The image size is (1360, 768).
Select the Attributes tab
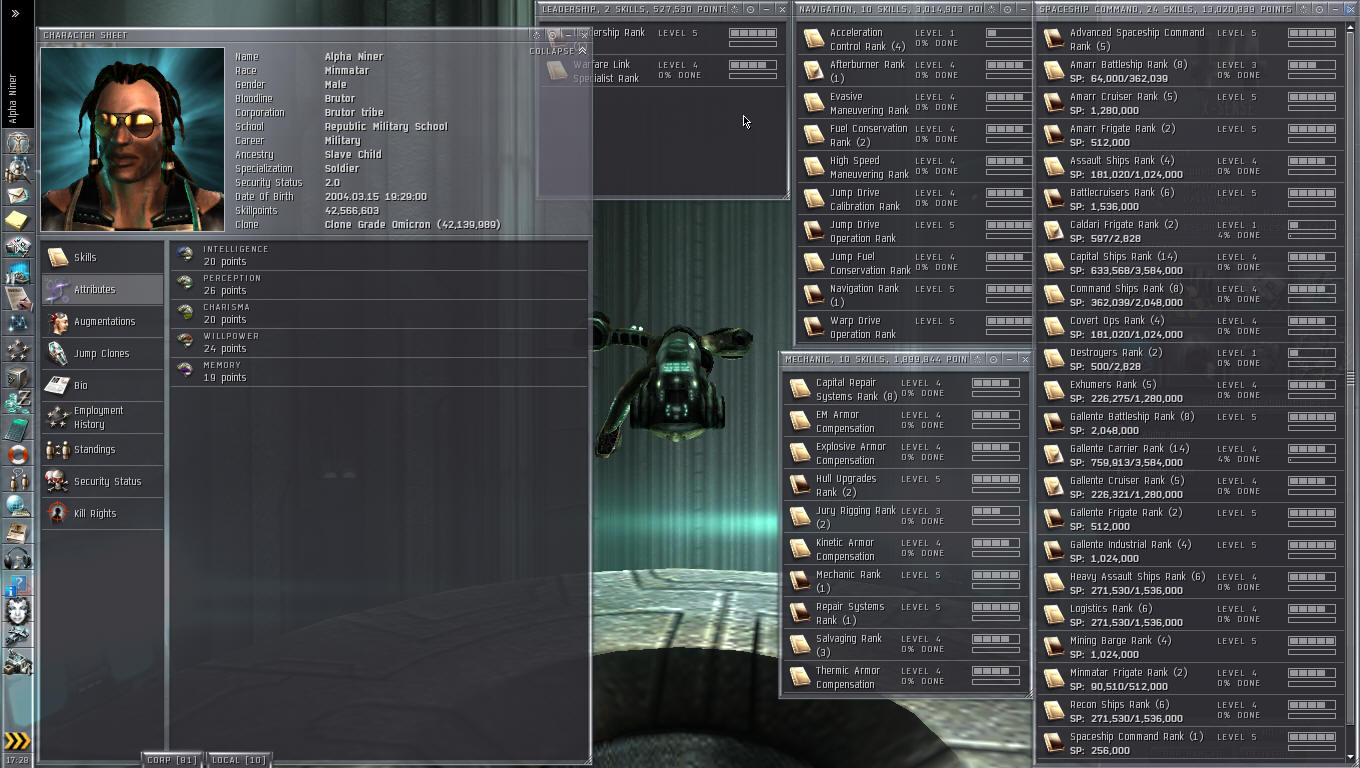(x=102, y=289)
